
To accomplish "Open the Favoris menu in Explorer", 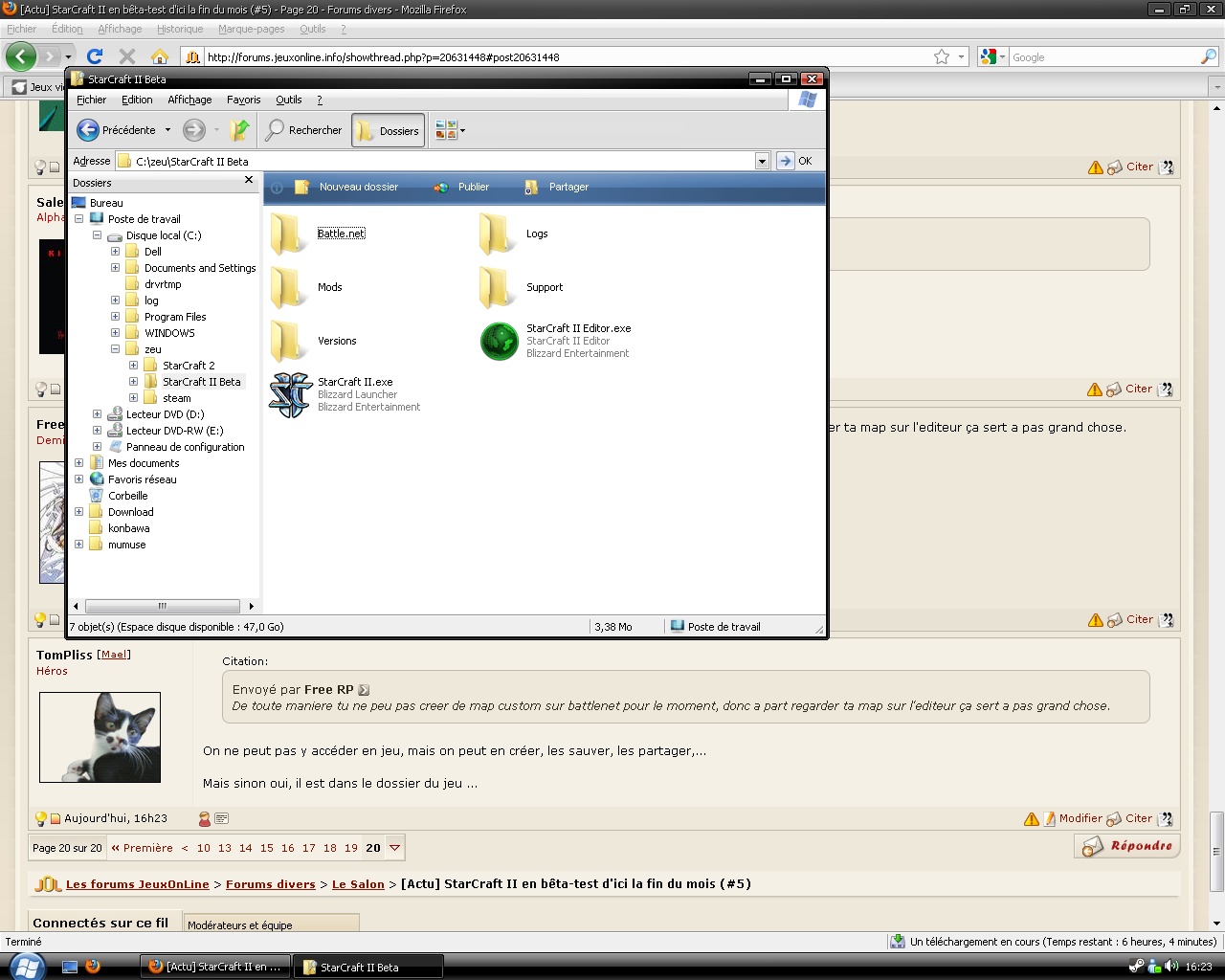I will point(243,100).
